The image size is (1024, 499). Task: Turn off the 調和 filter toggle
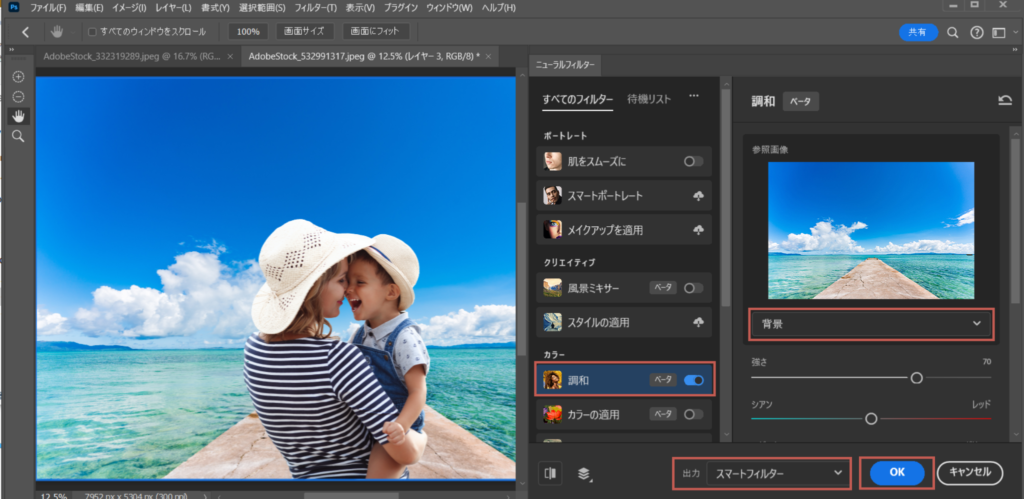click(692, 380)
